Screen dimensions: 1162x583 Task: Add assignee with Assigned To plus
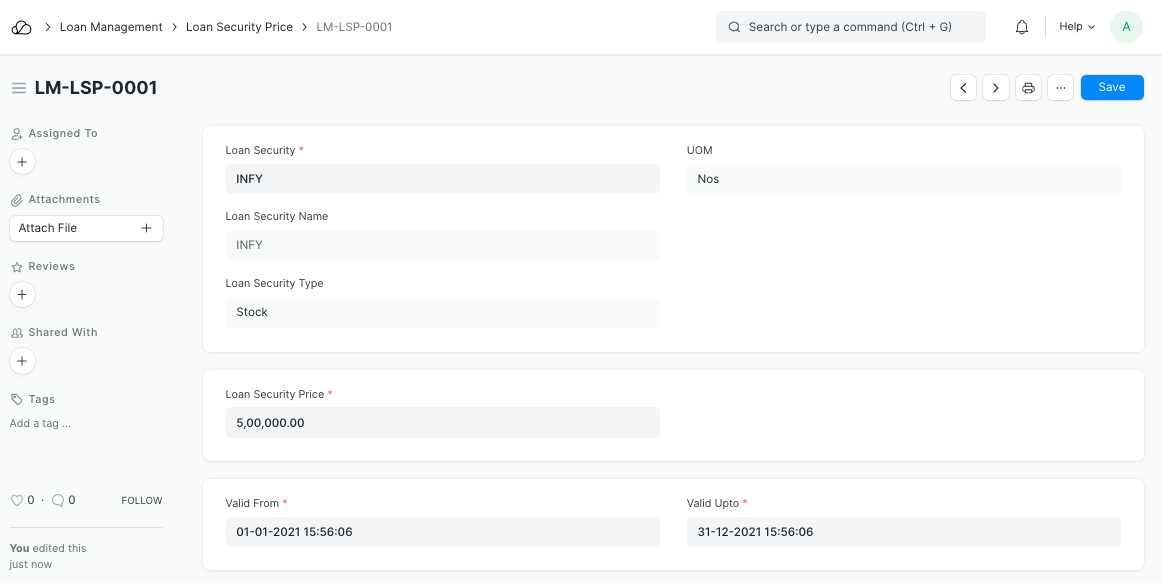coord(22,161)
